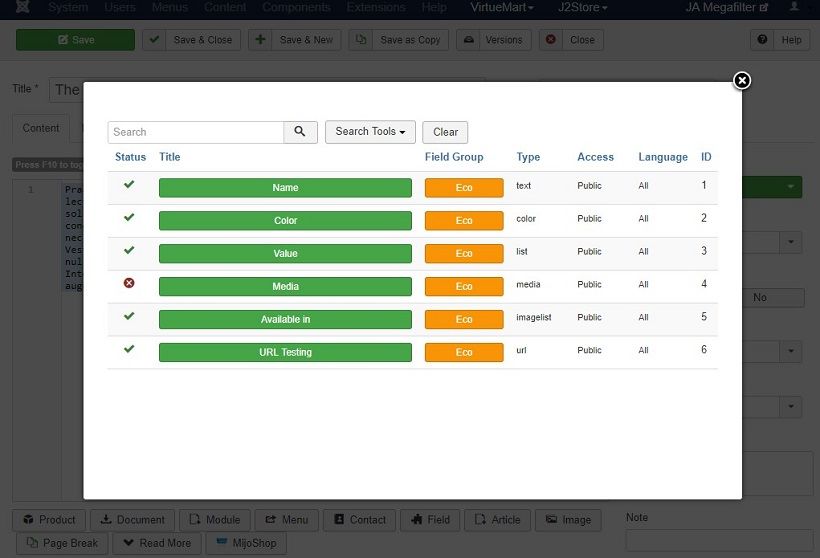This screenshot has width=820, height=558.
Task: Insert Field editor button
Action: coord(430,520)
